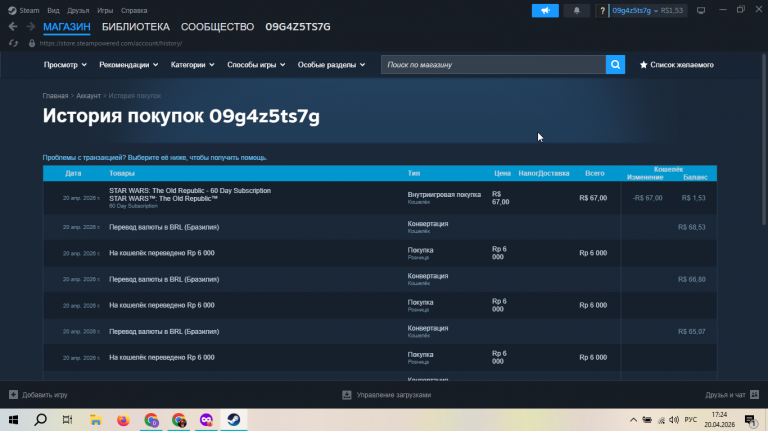Open the Игры menu
The image size is (768, 431).
(x=105, y=10)
